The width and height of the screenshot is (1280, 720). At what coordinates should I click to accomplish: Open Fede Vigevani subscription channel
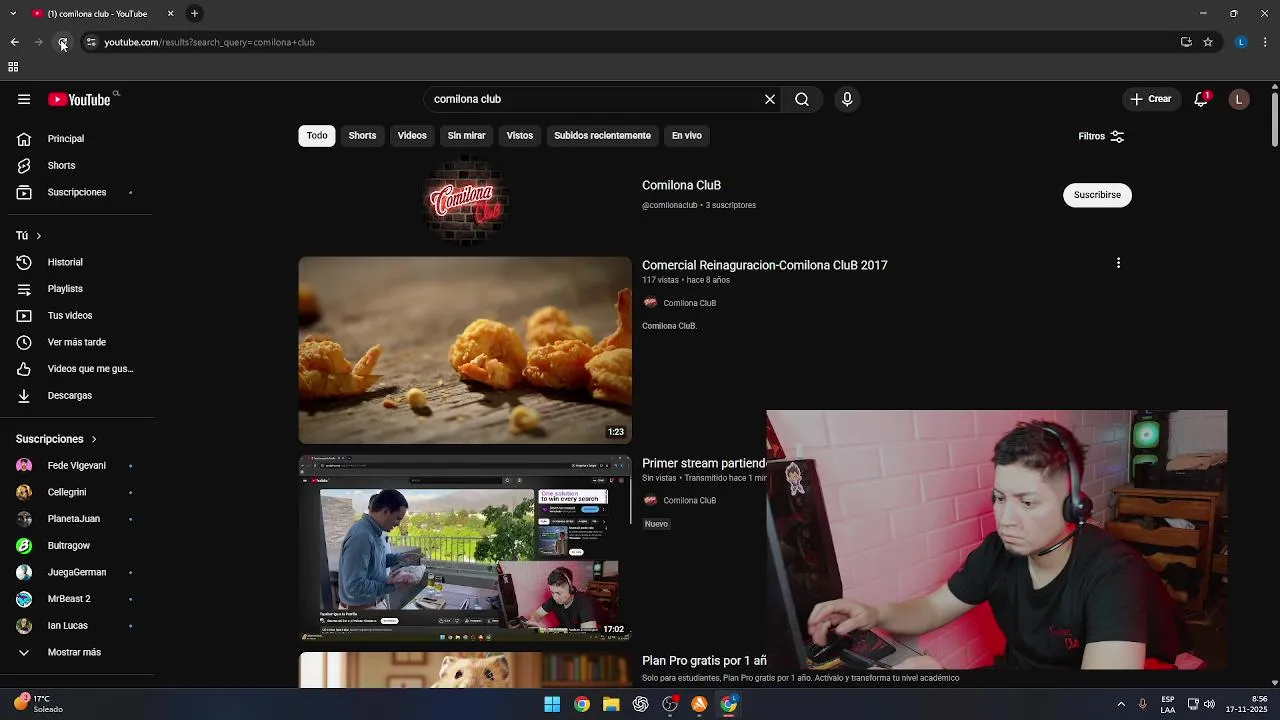[x=76, y=465]
